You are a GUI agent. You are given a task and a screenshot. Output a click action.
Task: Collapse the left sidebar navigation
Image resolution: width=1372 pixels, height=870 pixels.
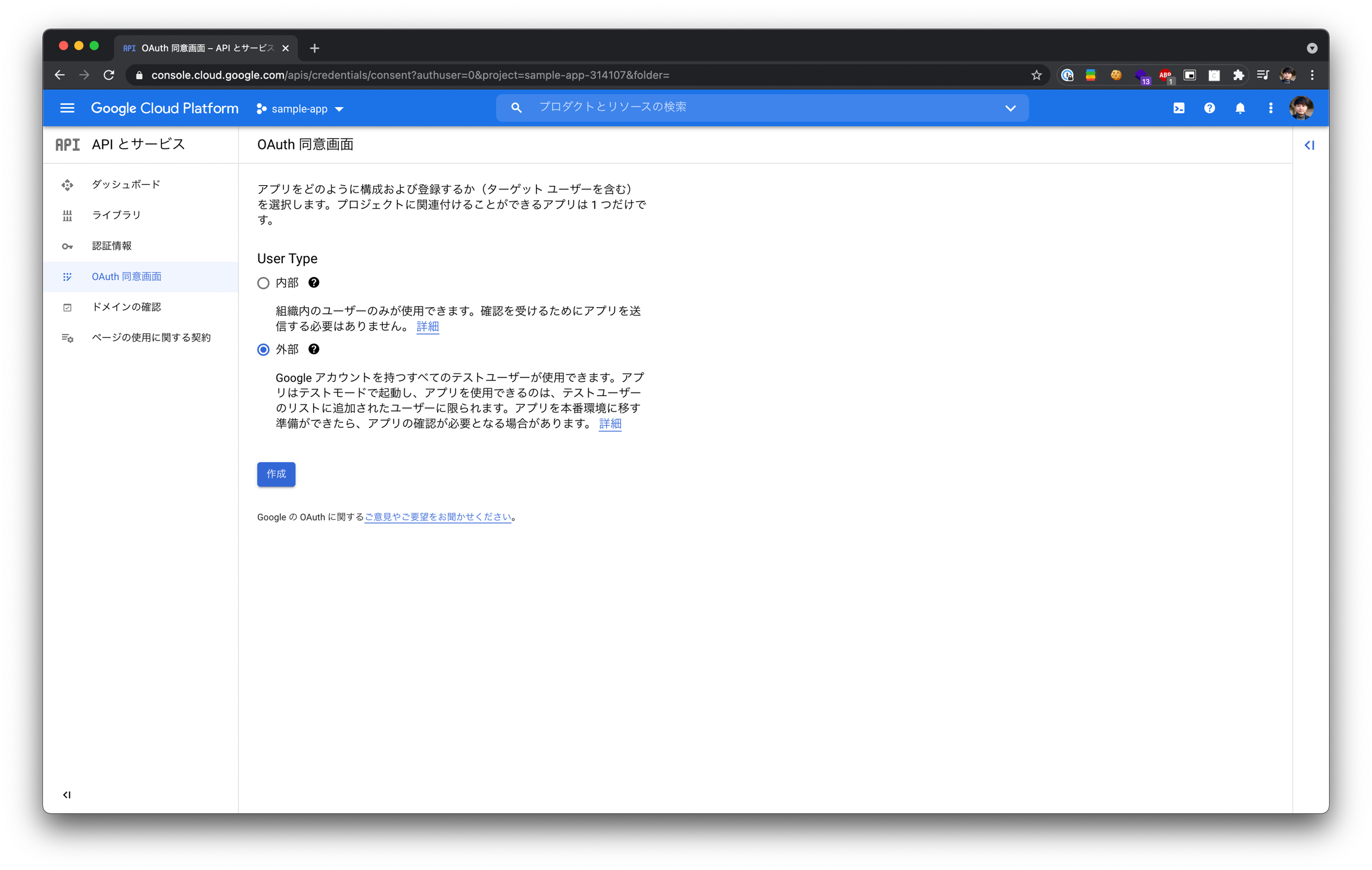coord(67,794)
